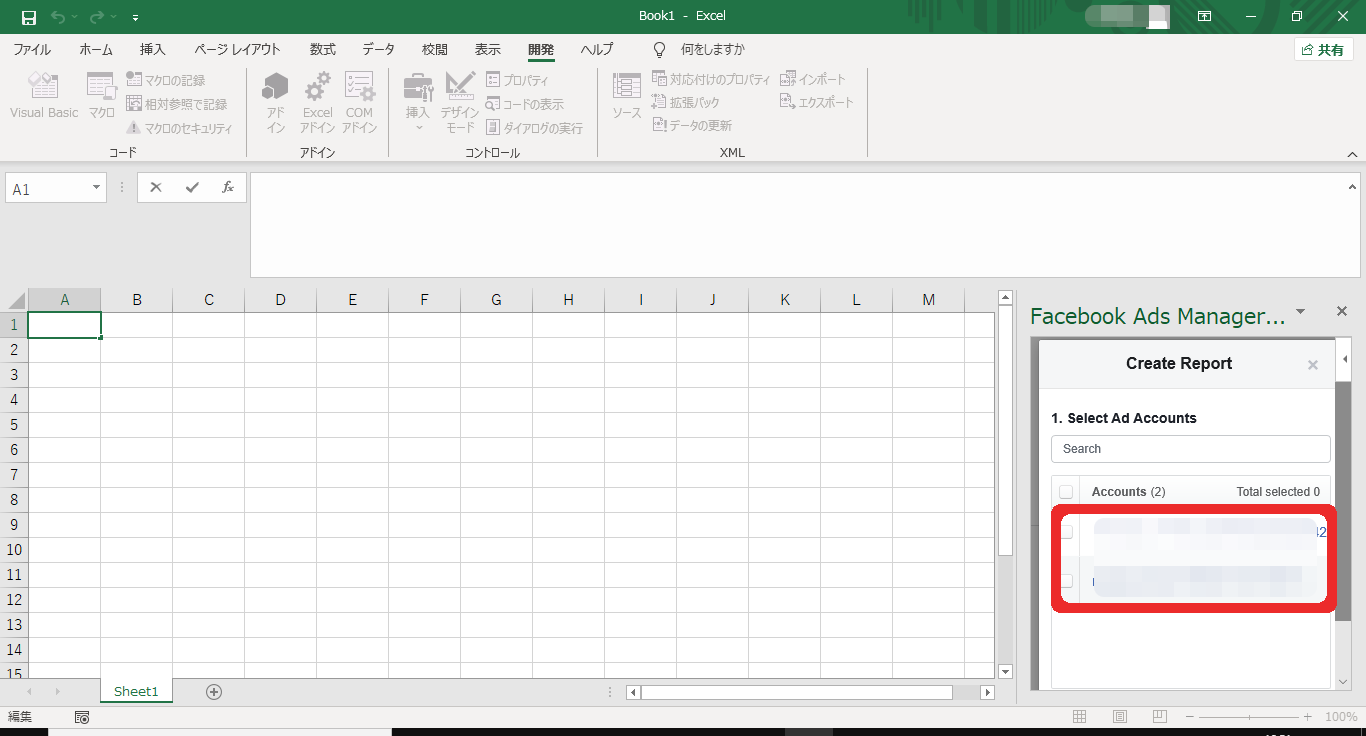Open Excel Add-ins (Excel アドイン) dialog
The width and height of the screenshot is (1366, 736).
[x=317, y=101]
